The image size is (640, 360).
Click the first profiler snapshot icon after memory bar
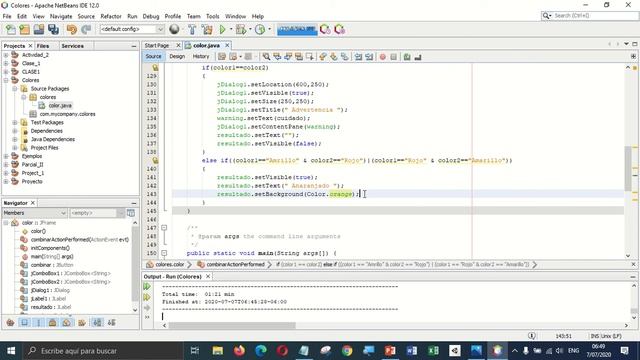[325, 29]
